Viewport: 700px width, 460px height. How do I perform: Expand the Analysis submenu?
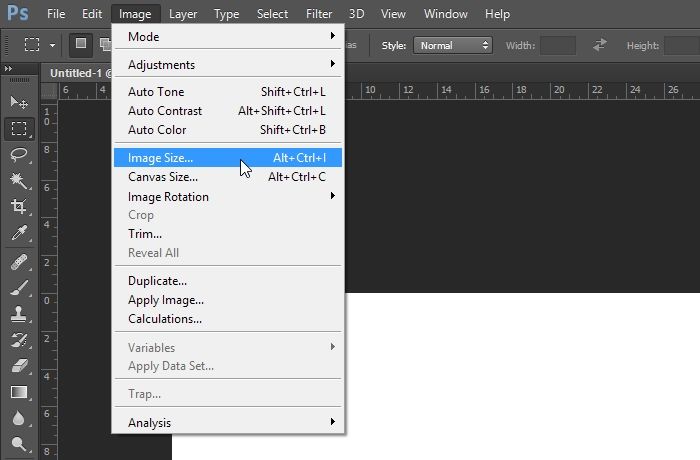coord(228,422)
